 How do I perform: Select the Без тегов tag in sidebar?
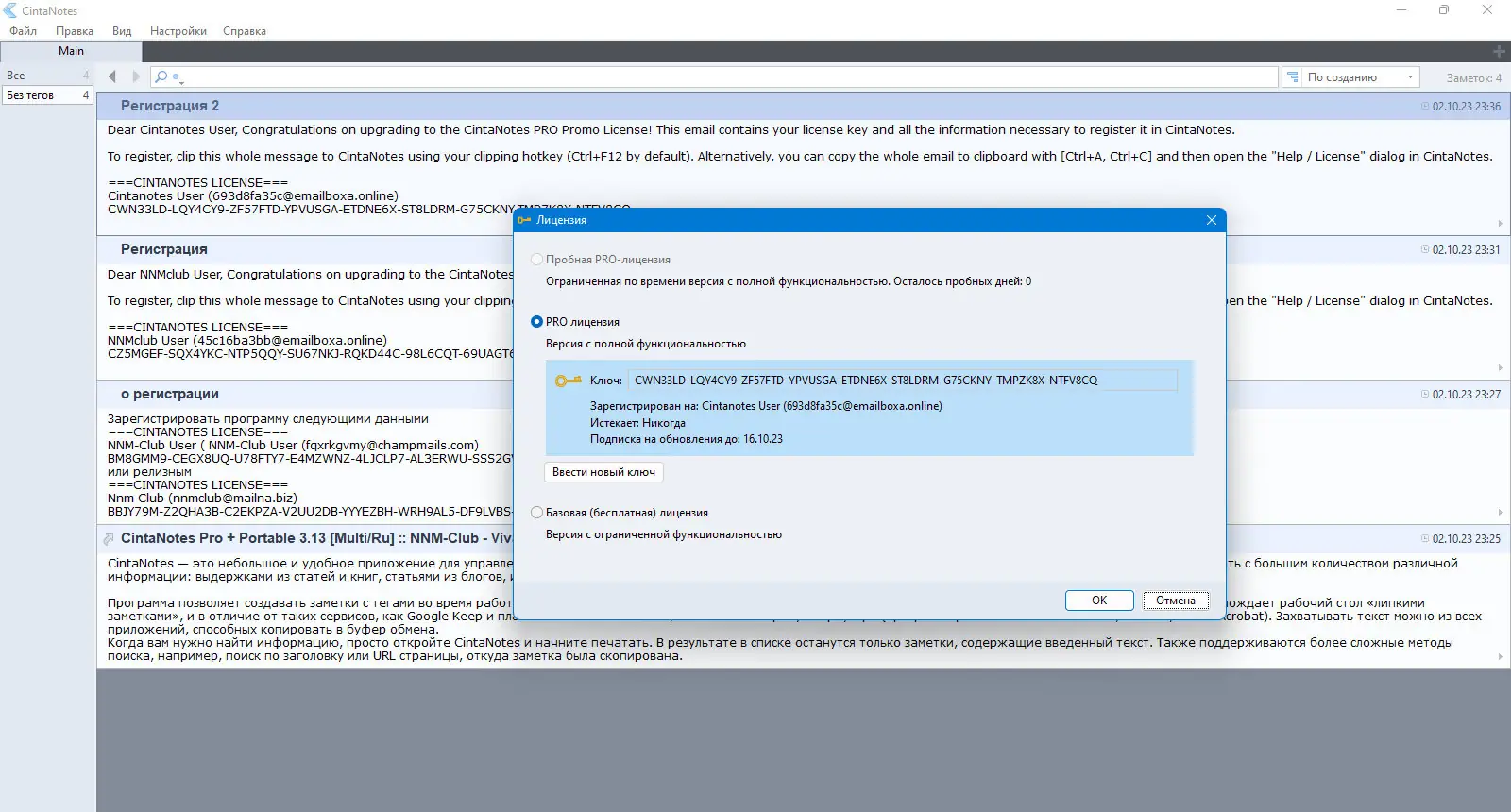tap(46, 95)
